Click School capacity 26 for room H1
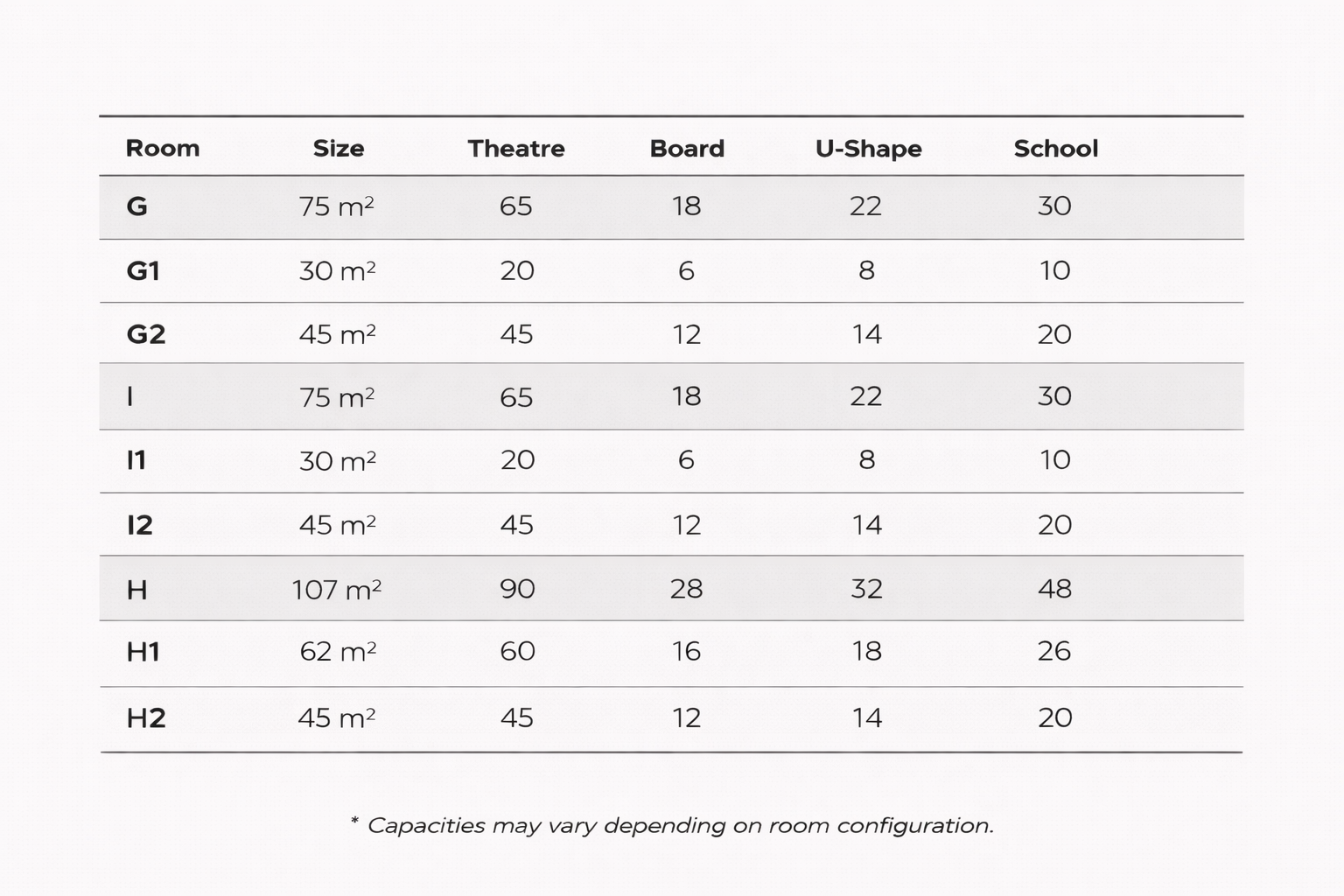Image resolution: width=1344 pixels, height=896 pixels. tap(1054, 651)
